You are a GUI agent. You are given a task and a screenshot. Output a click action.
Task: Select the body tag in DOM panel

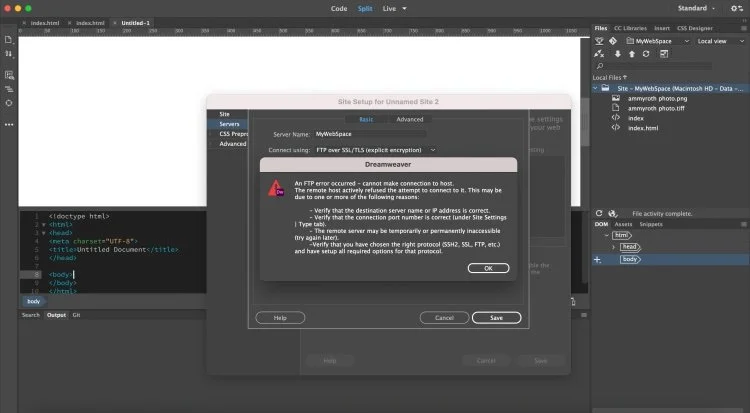[x=630, y=259]
